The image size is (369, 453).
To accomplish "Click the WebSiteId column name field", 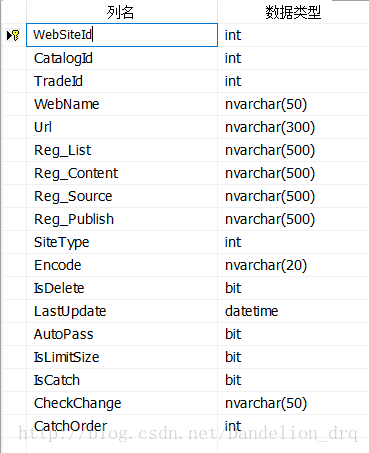I will pyautogui.click(x=122, y=35).
